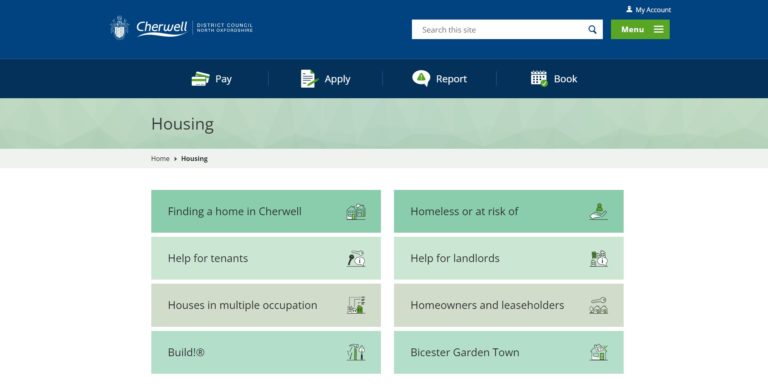Open the green Menu button

pos(640,29)
